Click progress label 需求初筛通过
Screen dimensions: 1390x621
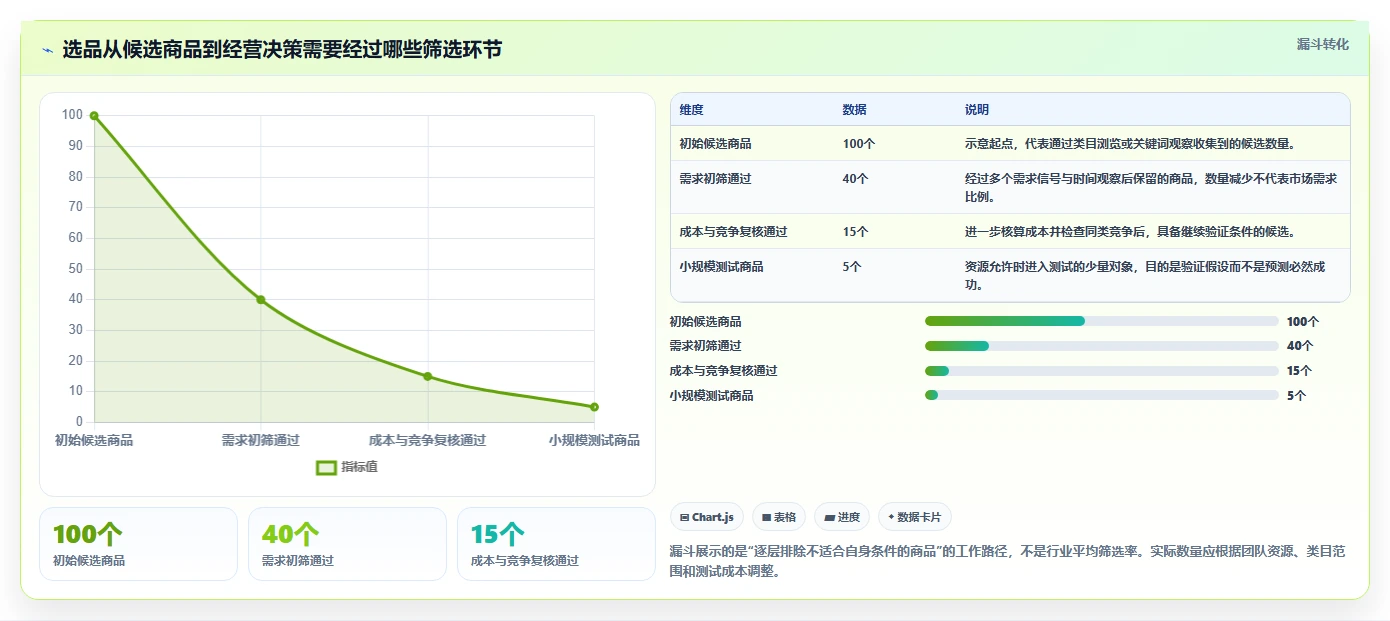[706, 346]
